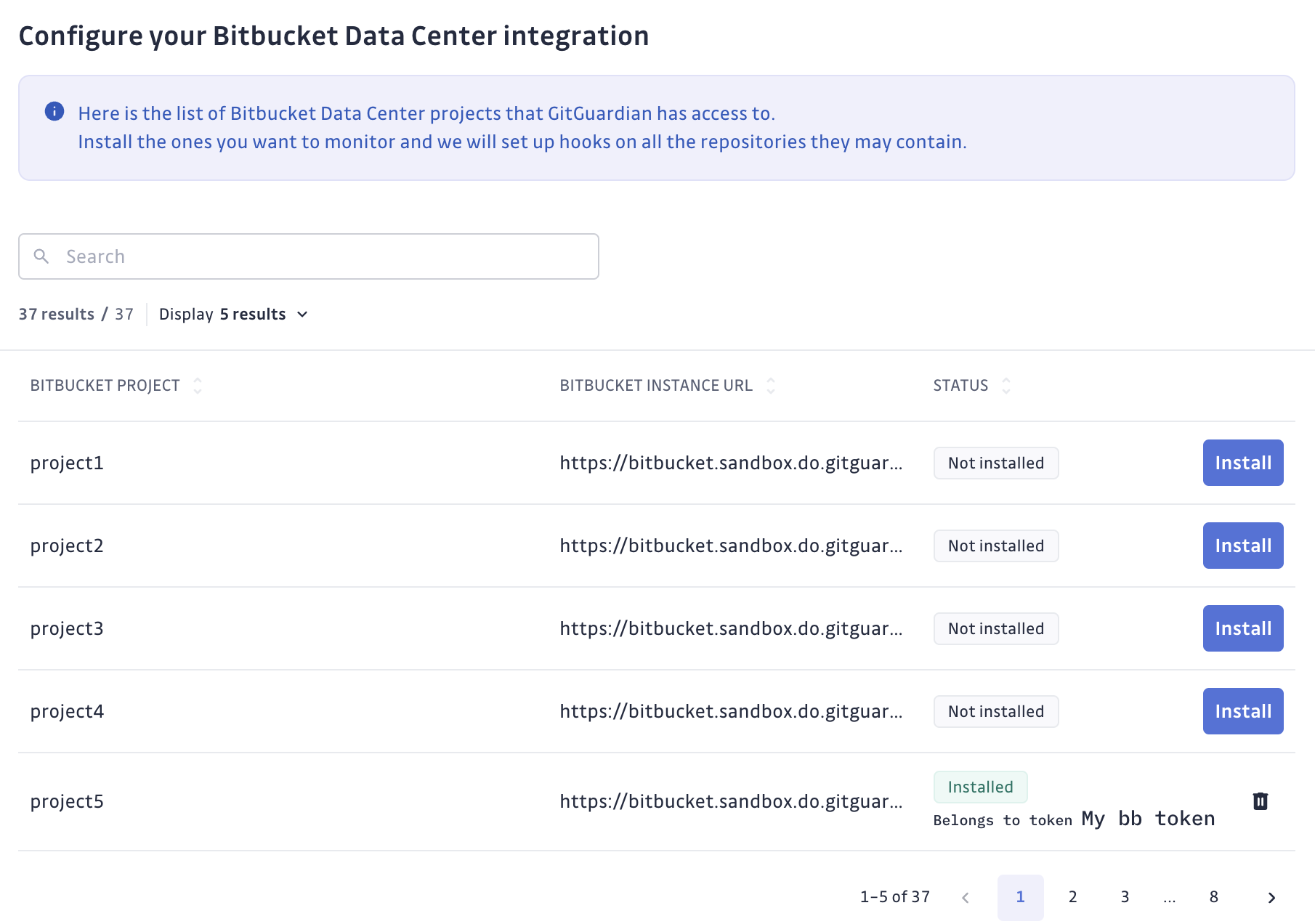Delete the project5 installation with trash icon
This screenshot has width=1315, height=924.
click(x=1261, y=801)
